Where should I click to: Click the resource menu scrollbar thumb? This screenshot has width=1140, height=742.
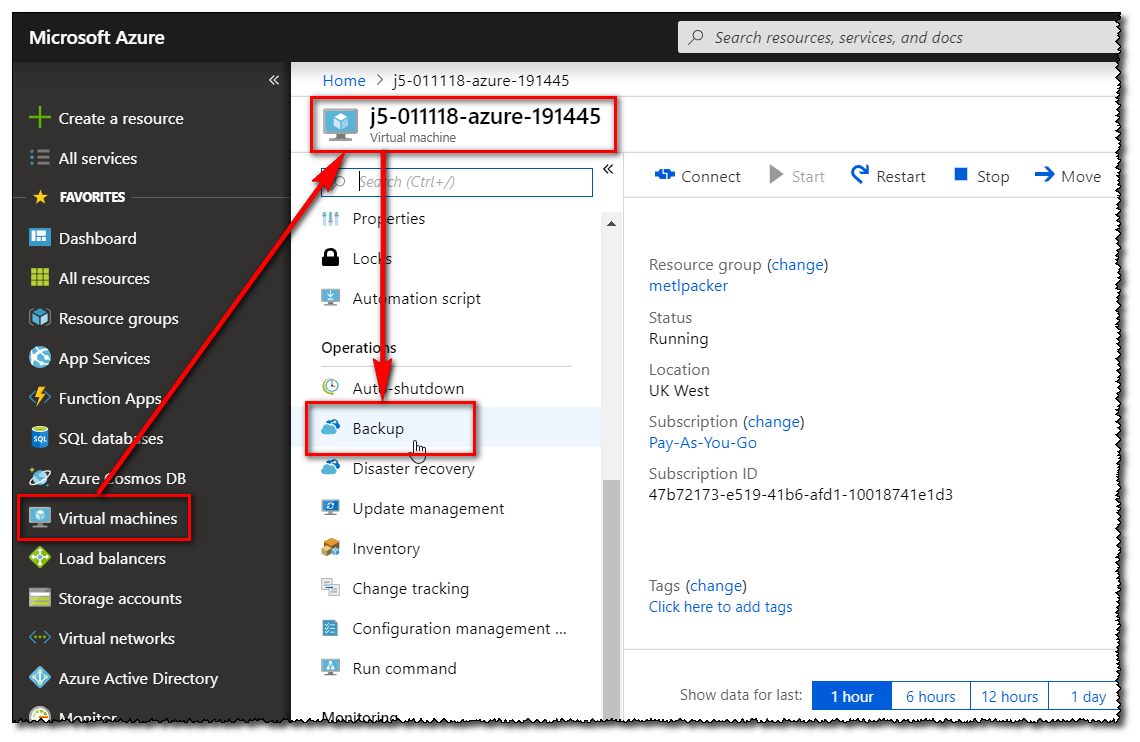click(611, 600)
